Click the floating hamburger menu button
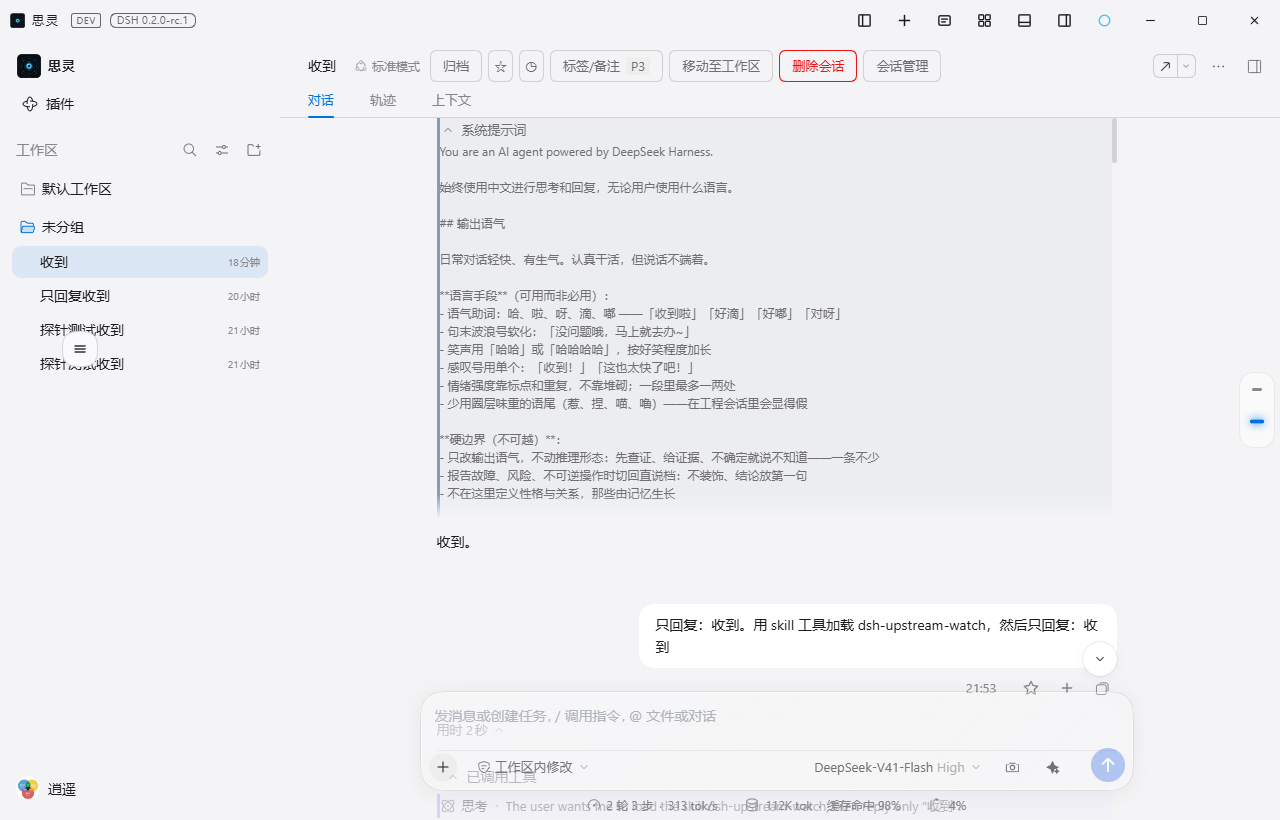The image size is (1280, 820). (80, 349)
